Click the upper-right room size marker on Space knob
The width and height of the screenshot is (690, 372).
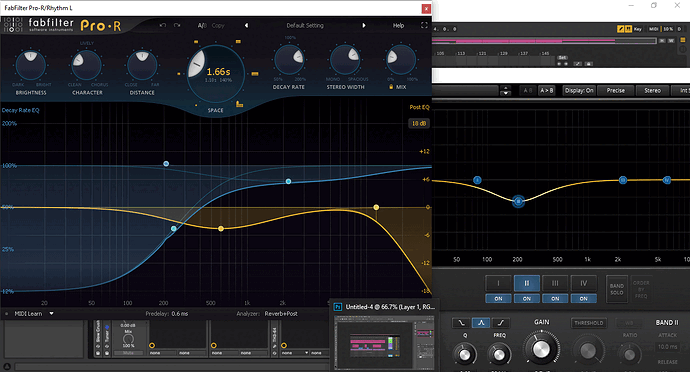coord(238,41)
